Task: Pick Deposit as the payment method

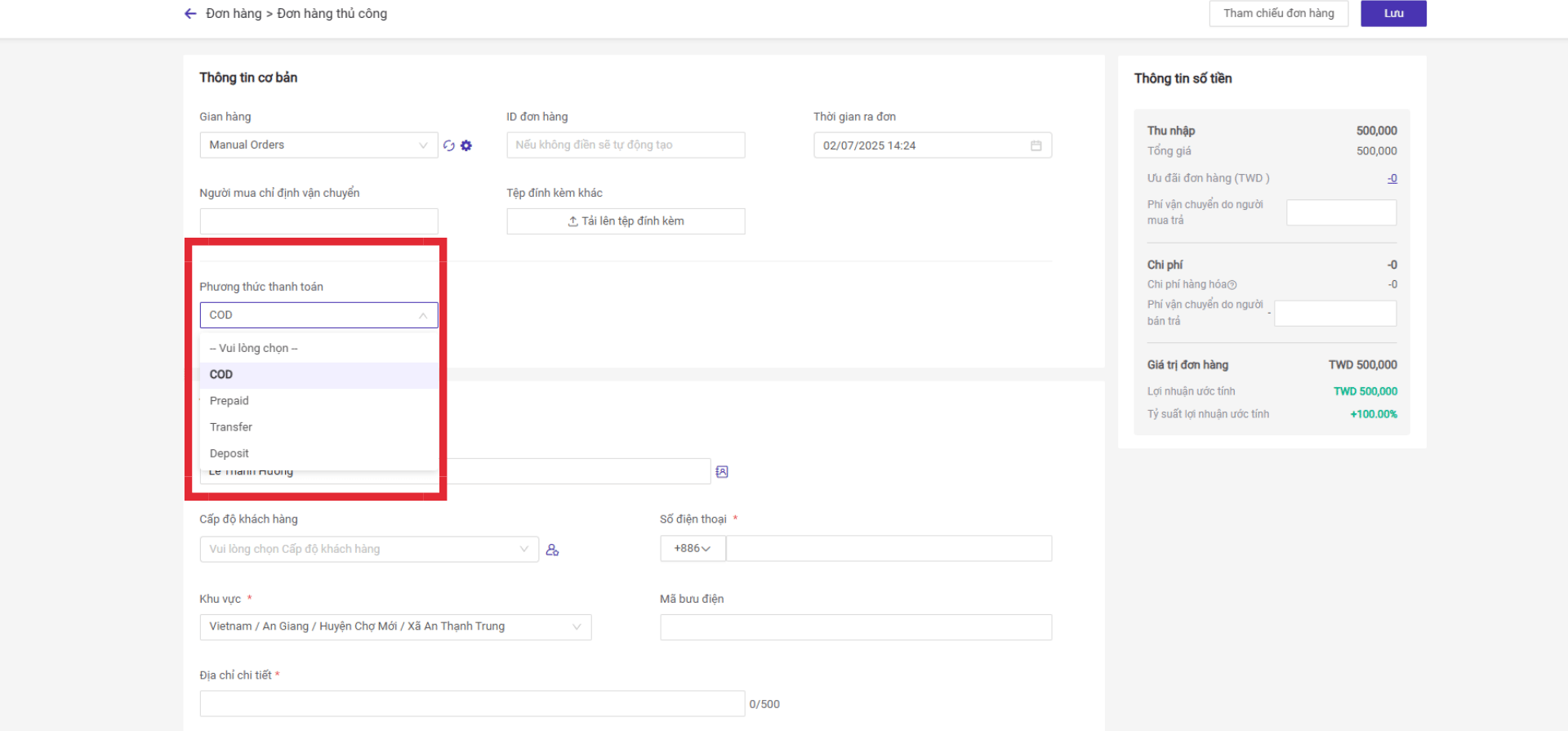Action: tap(229, 453)
